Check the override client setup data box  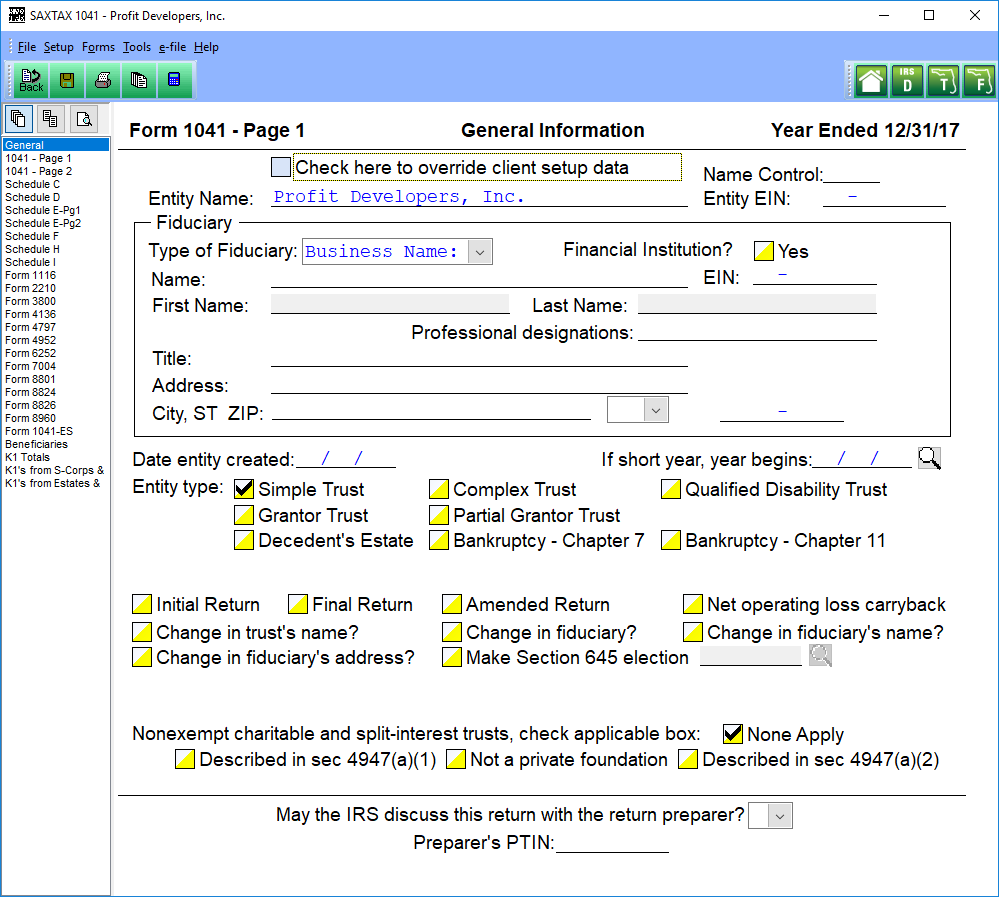tap(281, 167)
